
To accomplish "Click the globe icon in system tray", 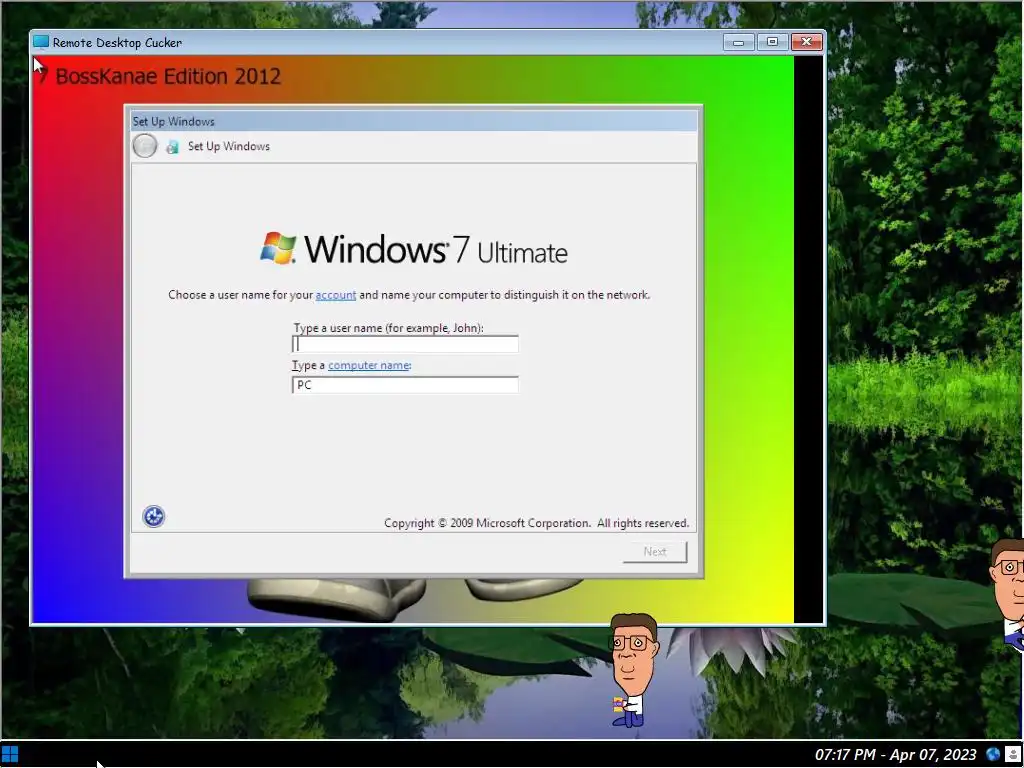I will (x=993, y=754).
